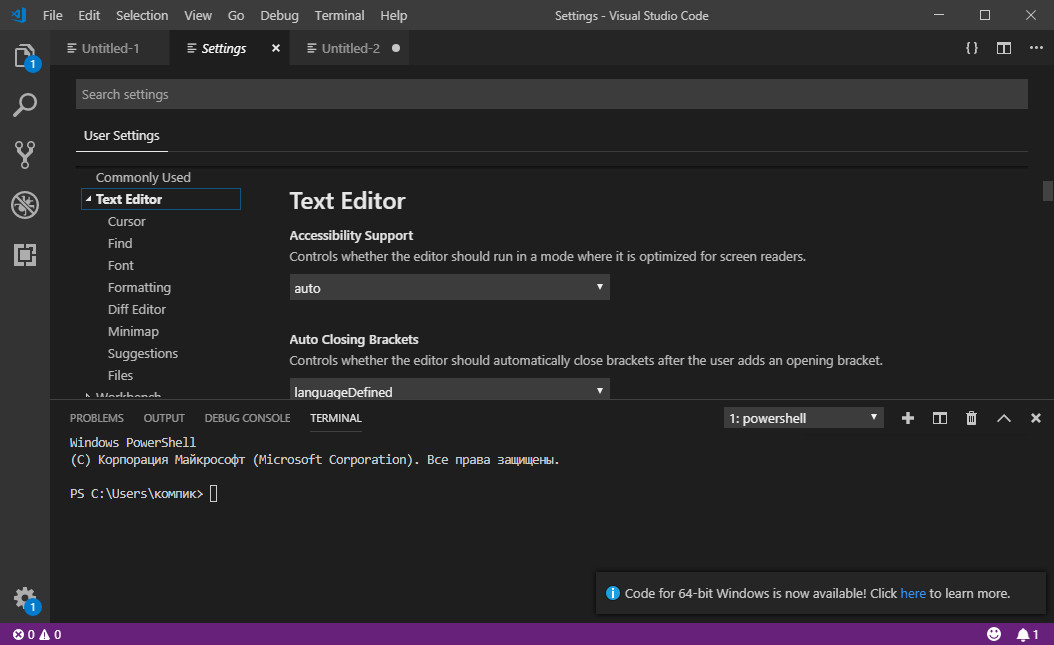
Task: Open the Help menu
Action: (393, 15)
